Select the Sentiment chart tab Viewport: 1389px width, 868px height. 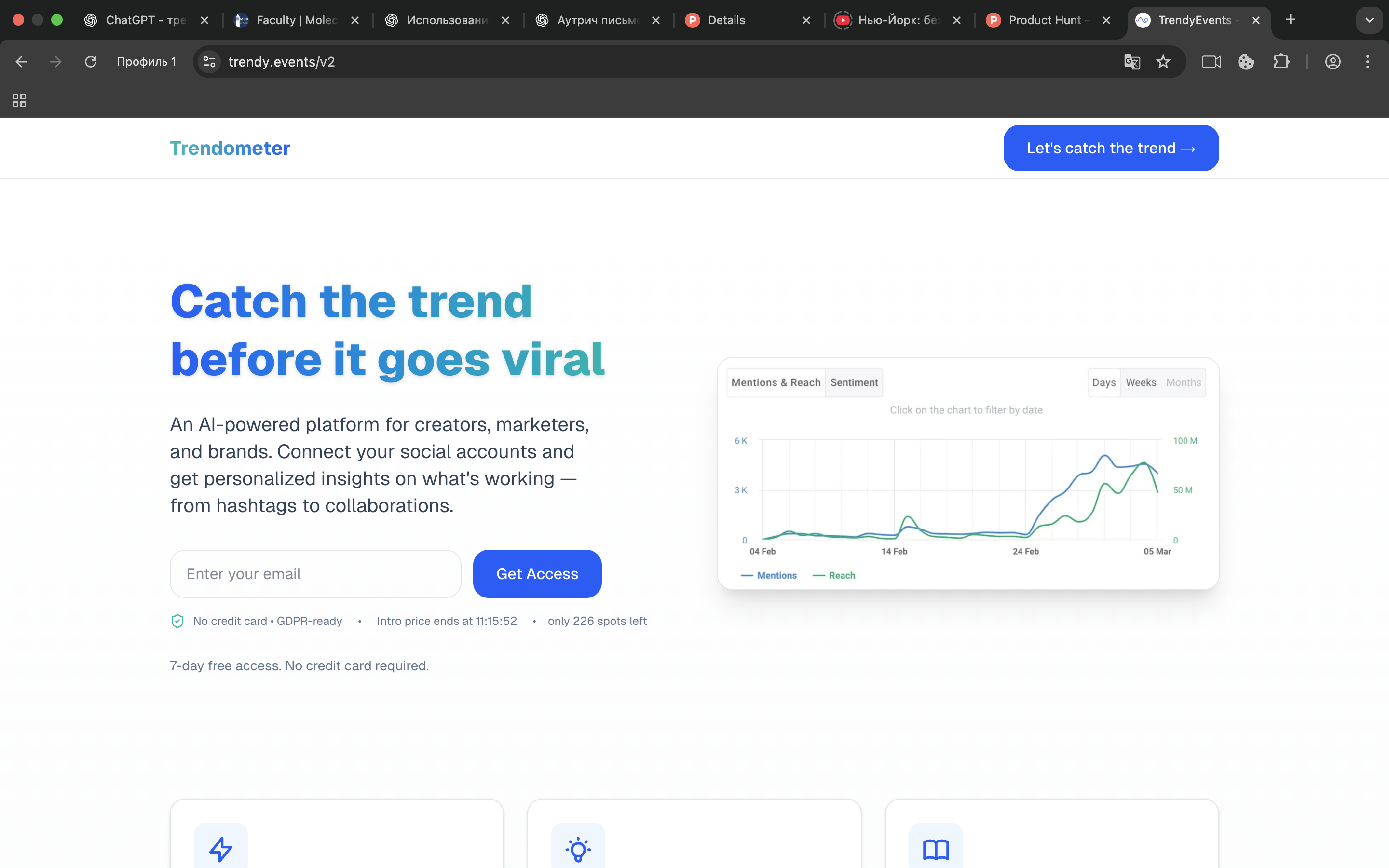pos(854,382)
